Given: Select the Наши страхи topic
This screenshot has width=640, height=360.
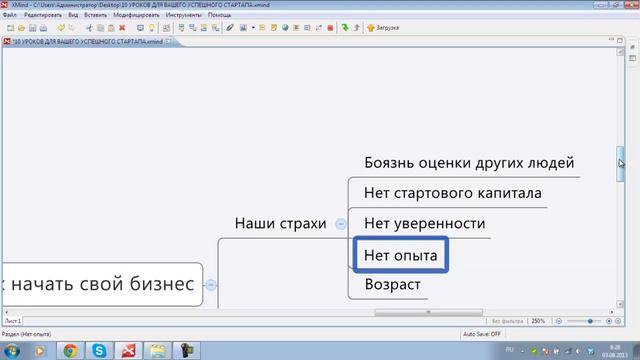Looking at the screenshot, I should click(x=280, y=223).
